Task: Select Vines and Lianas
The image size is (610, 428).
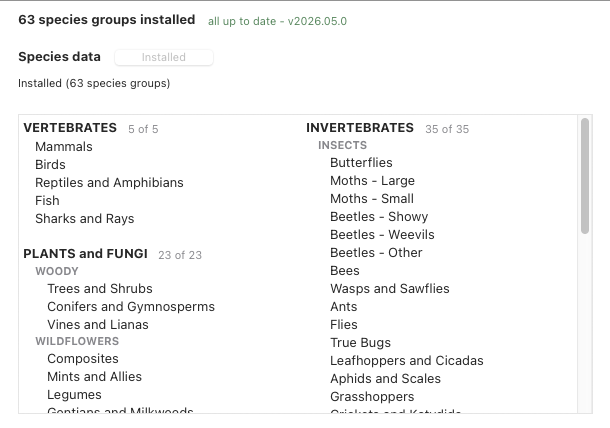Action: [98, 325]
